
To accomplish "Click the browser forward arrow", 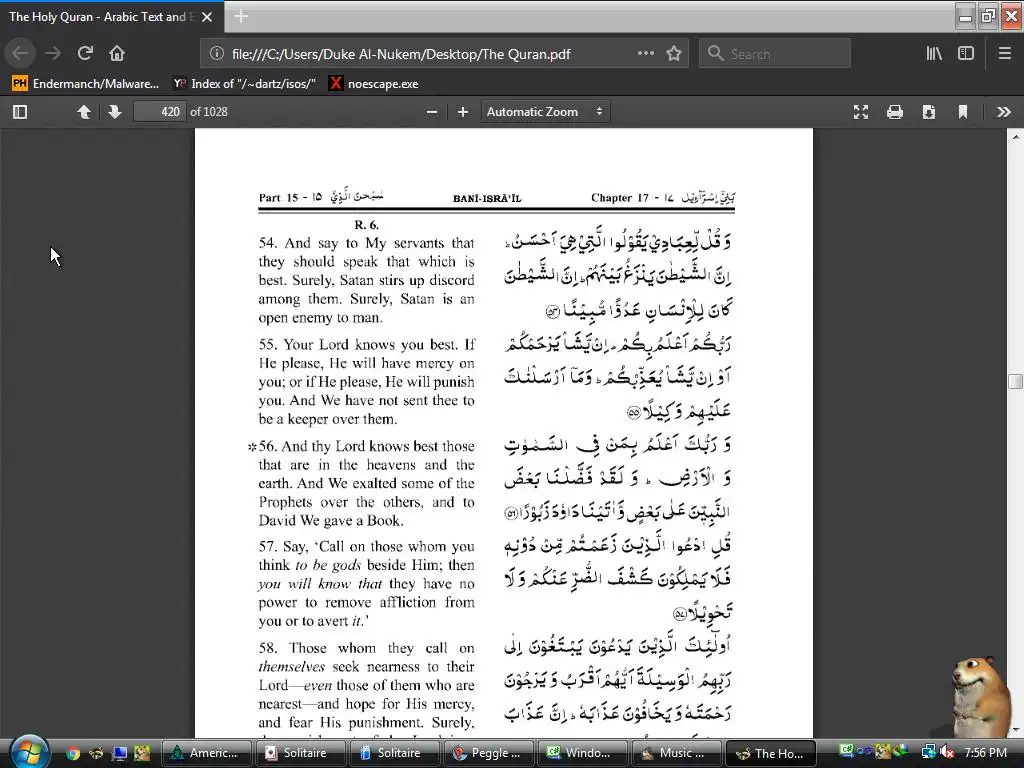I will [x=53, y=53].
